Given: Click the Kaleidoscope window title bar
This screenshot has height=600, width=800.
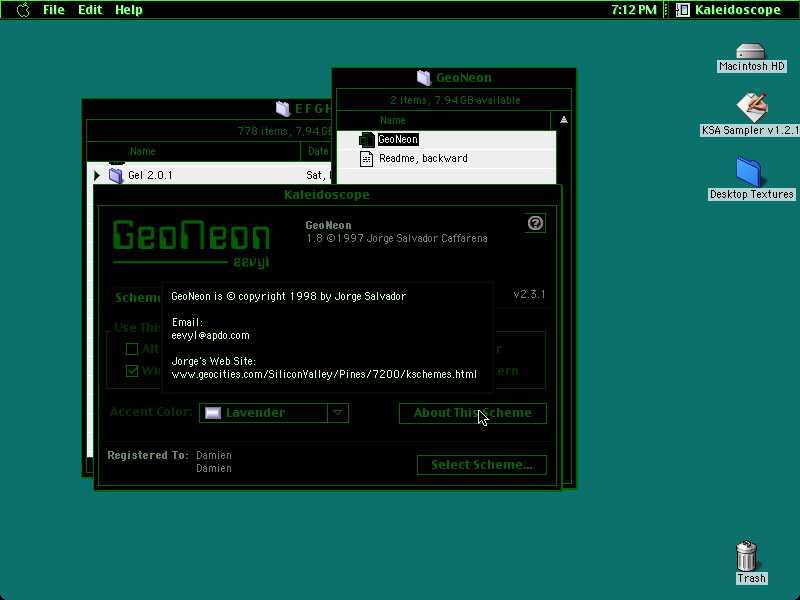Looking at the screenshot, I should pyautogui.click(x=327, y=195).
